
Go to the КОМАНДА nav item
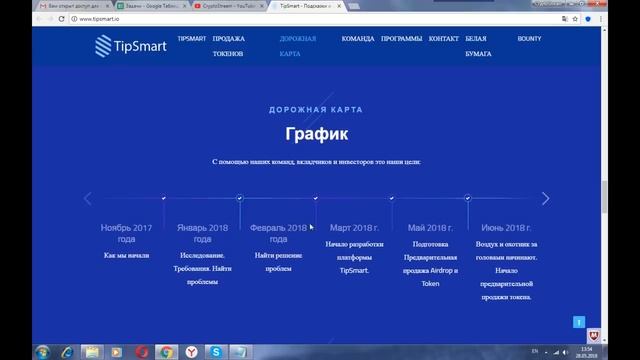coord(358,38)
